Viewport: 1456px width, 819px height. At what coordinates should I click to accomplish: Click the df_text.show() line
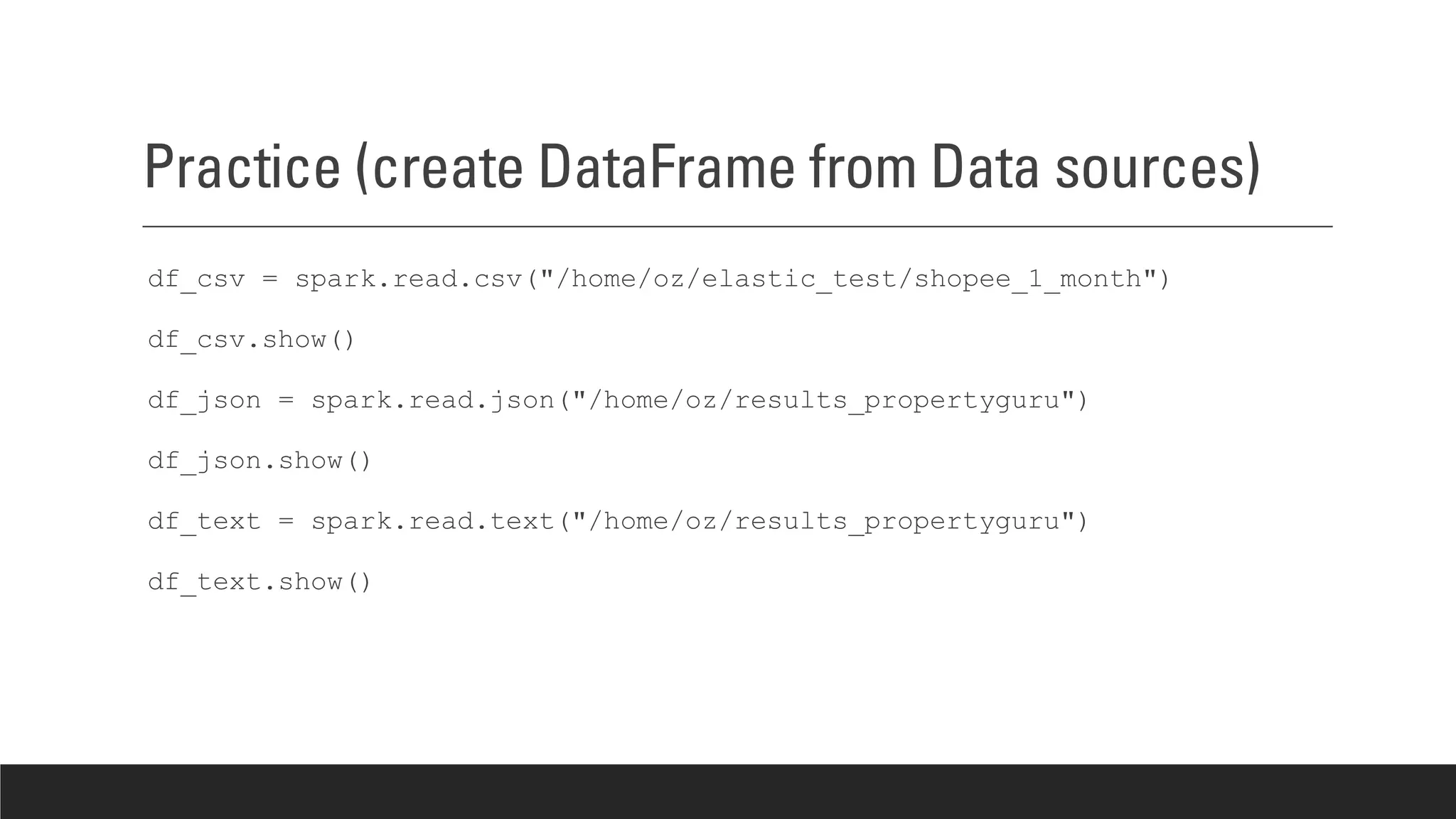259,582
